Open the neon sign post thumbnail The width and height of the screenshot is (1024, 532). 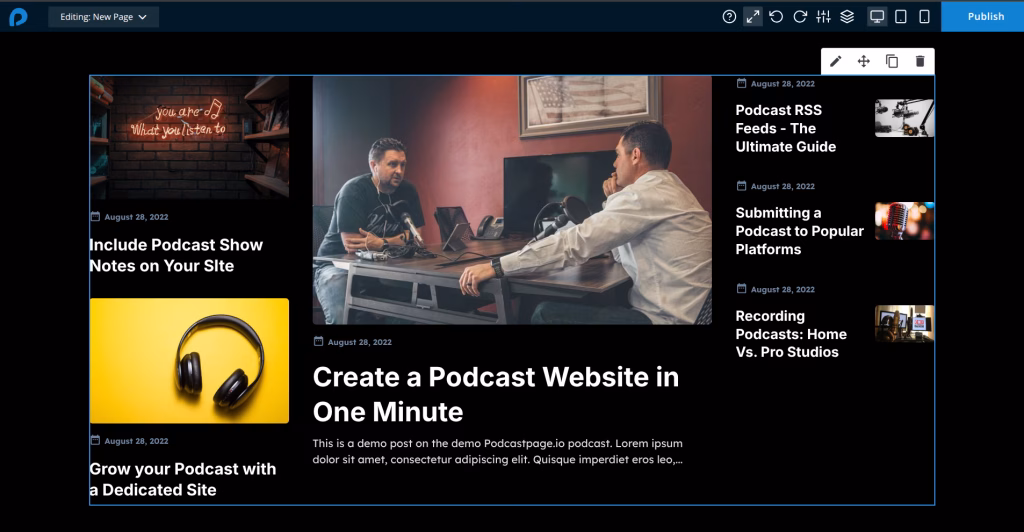click(x=189, y=138)
